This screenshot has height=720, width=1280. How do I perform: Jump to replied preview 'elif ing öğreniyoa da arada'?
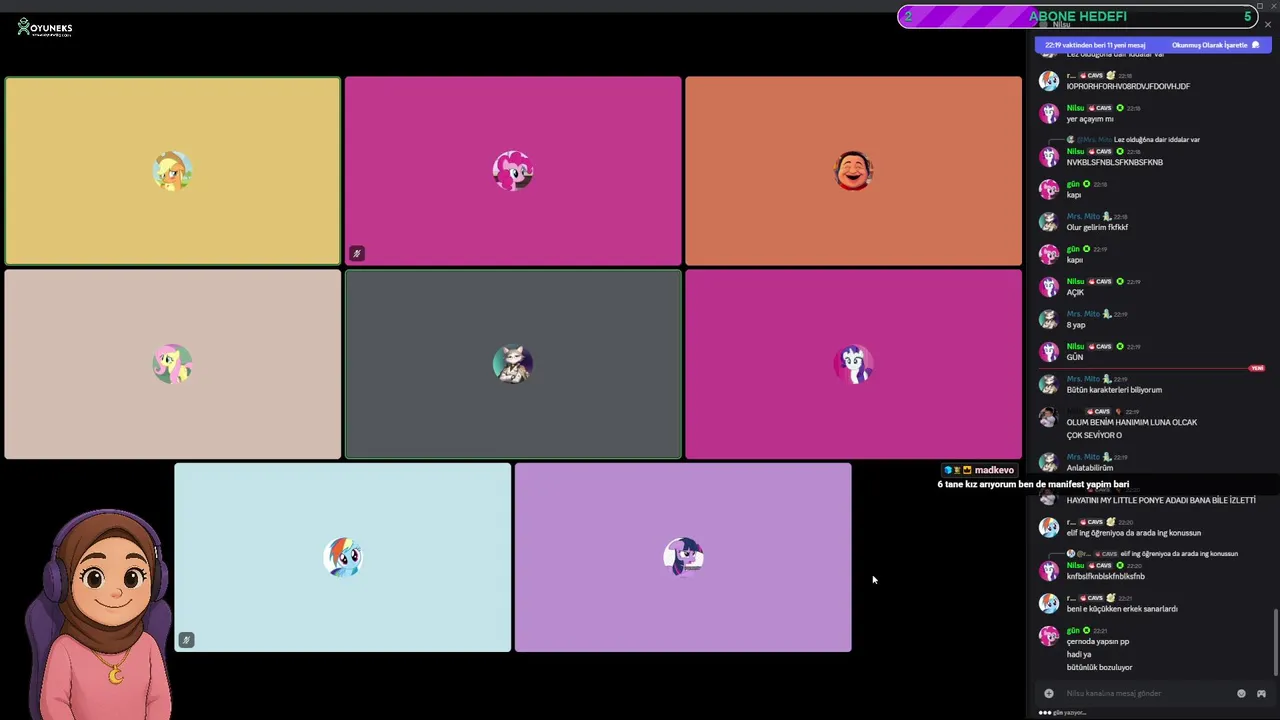(1179, 554)
